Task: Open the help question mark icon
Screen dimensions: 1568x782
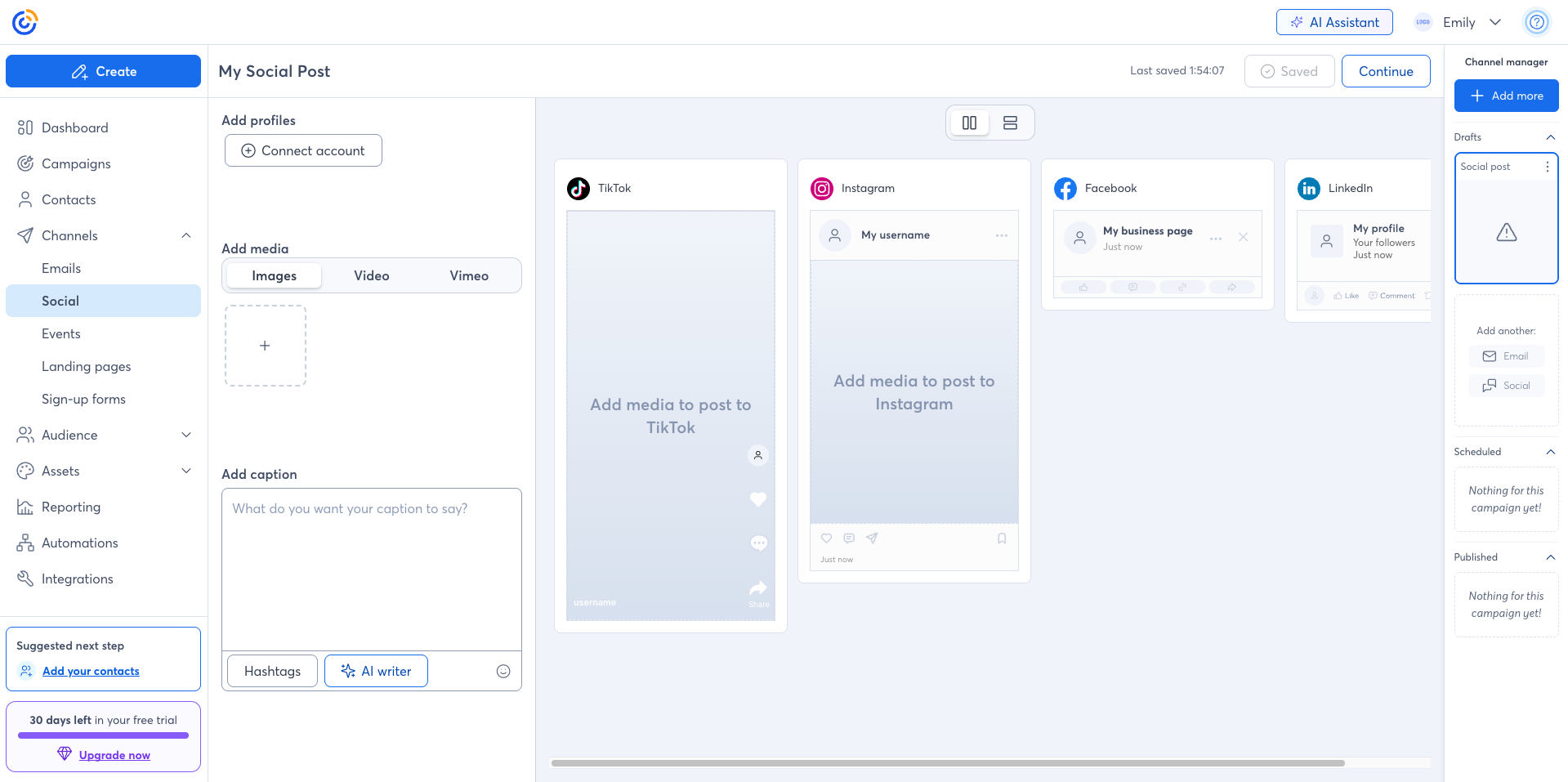Action: (1536, 22)
